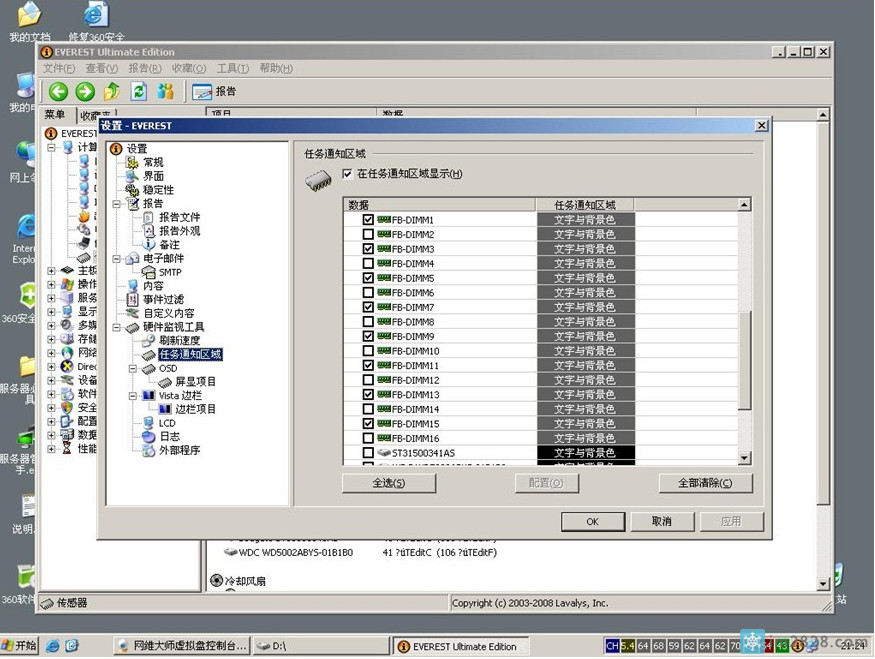This screenshot has height=659, width=875.
Task: Click the ST31500341AS color setting cell
Action: click(585, 453)
